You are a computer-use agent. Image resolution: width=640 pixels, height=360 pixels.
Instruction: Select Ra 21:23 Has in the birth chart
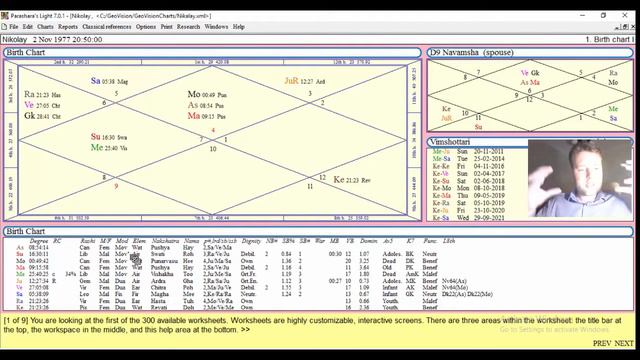(x=42, y=94)
